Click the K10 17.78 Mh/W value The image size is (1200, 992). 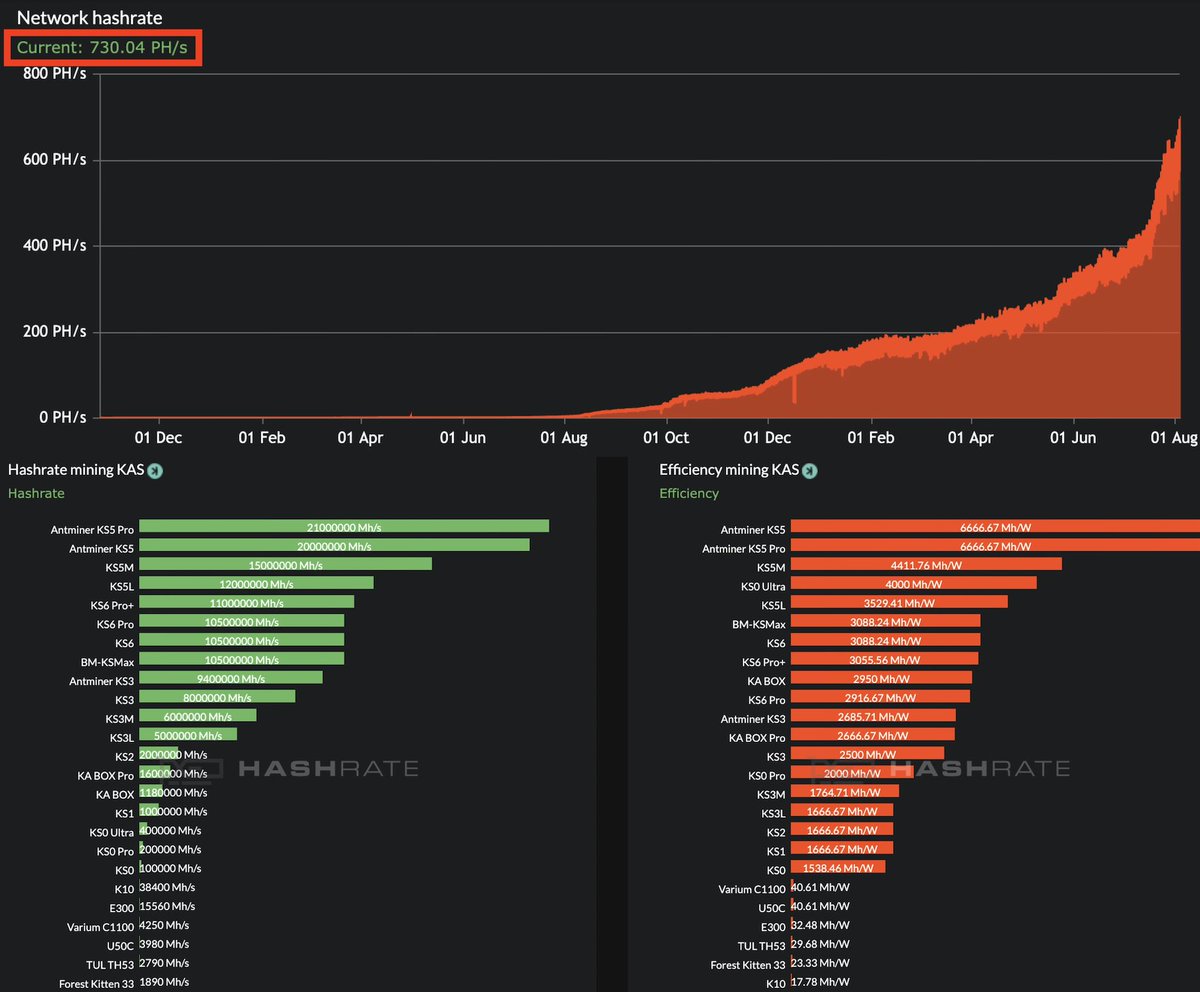coord(820,983)
